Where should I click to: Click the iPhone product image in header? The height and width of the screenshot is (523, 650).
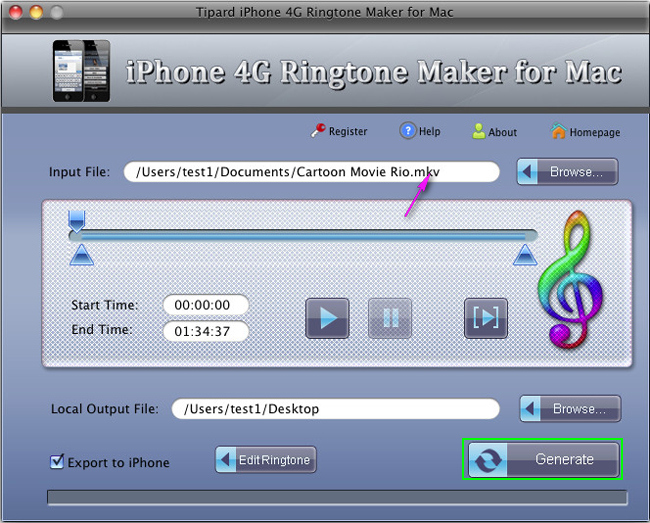[x=82, y=71]
